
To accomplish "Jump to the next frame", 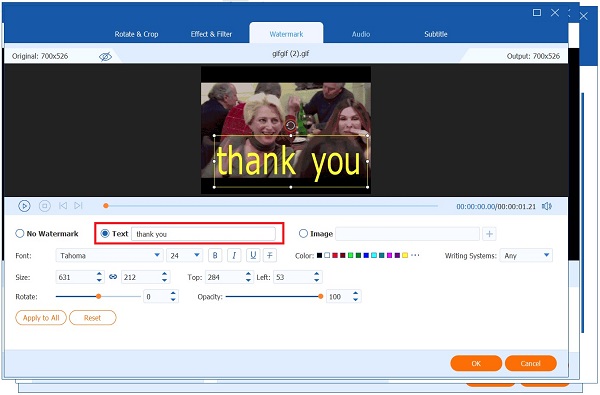I will pyautogui.click(x=78, y=206).
